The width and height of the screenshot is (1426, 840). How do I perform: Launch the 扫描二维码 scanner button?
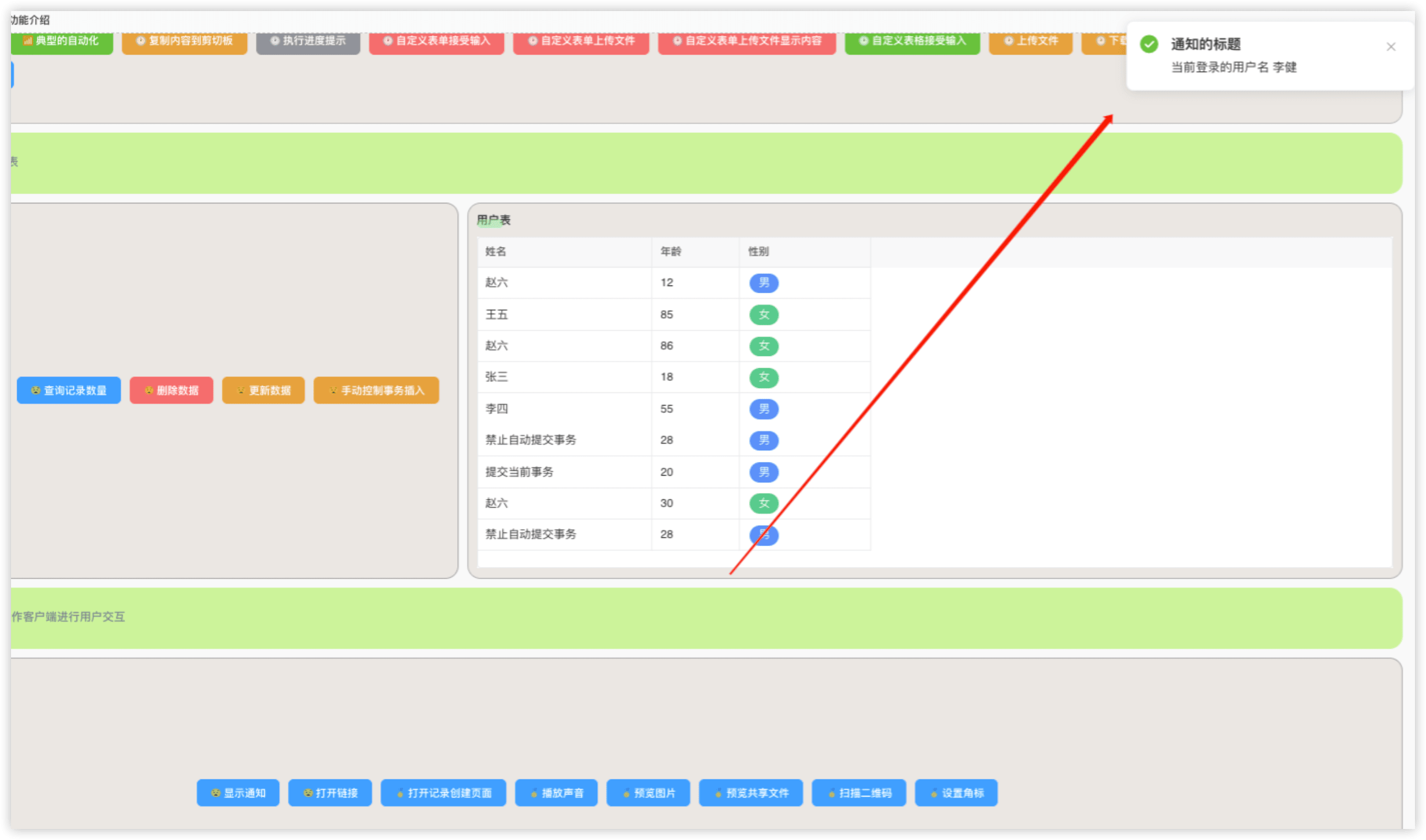click(859, 793)
